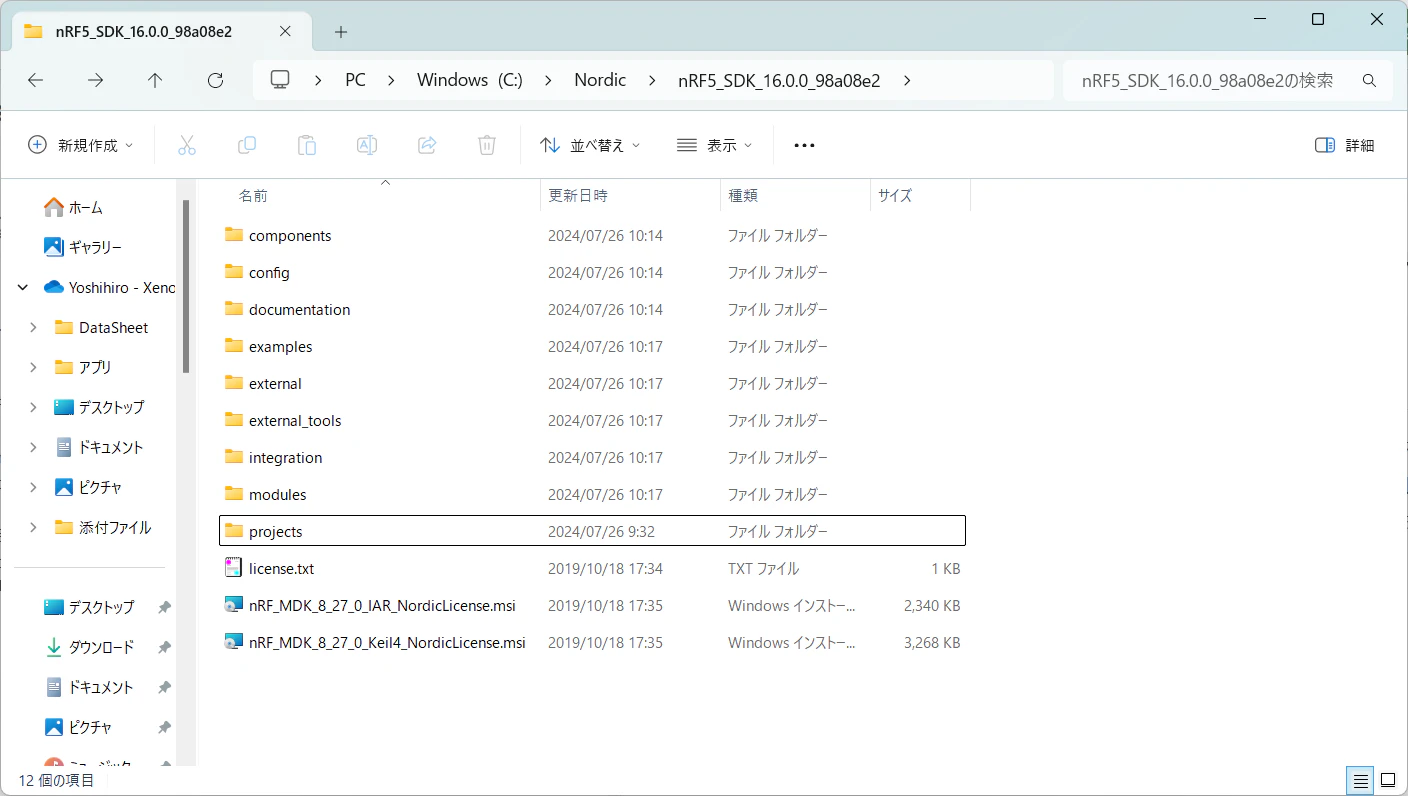Select the integration folder name
The width and height of the screenshot is (1408, 796).
click(286, 457)
